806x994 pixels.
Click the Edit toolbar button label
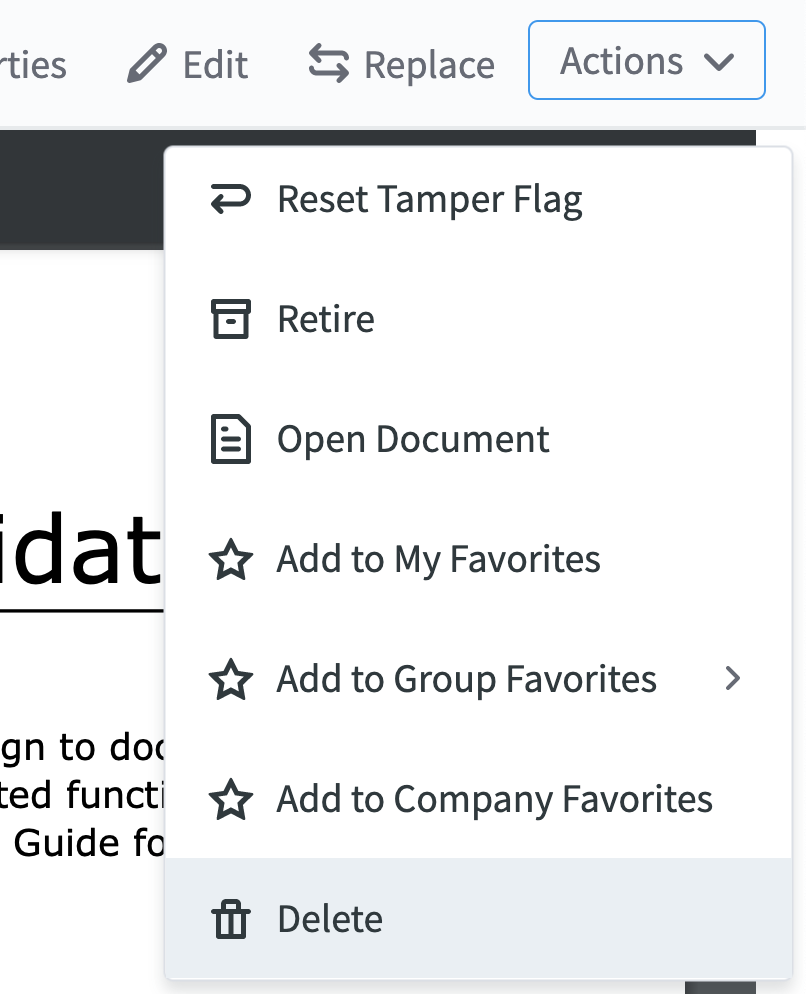tap(215, 65)
